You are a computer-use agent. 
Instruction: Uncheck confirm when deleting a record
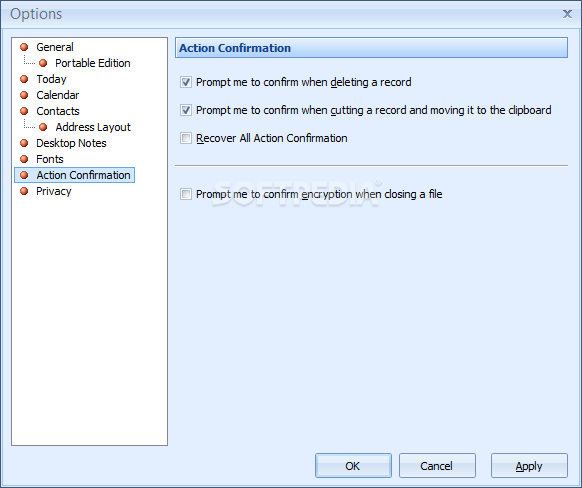tap(186, 82)
